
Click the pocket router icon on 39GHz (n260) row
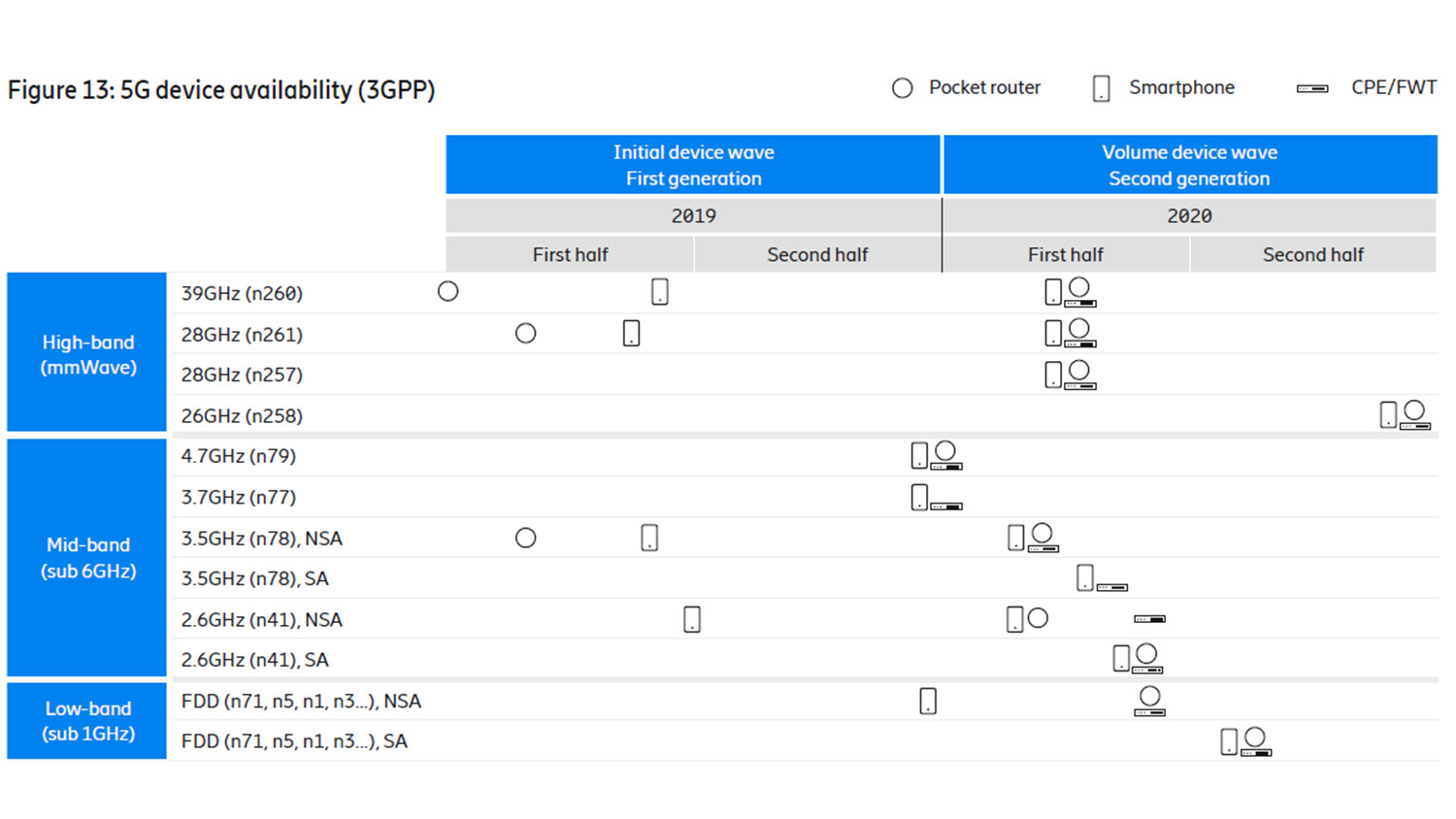tap(447, 290)
